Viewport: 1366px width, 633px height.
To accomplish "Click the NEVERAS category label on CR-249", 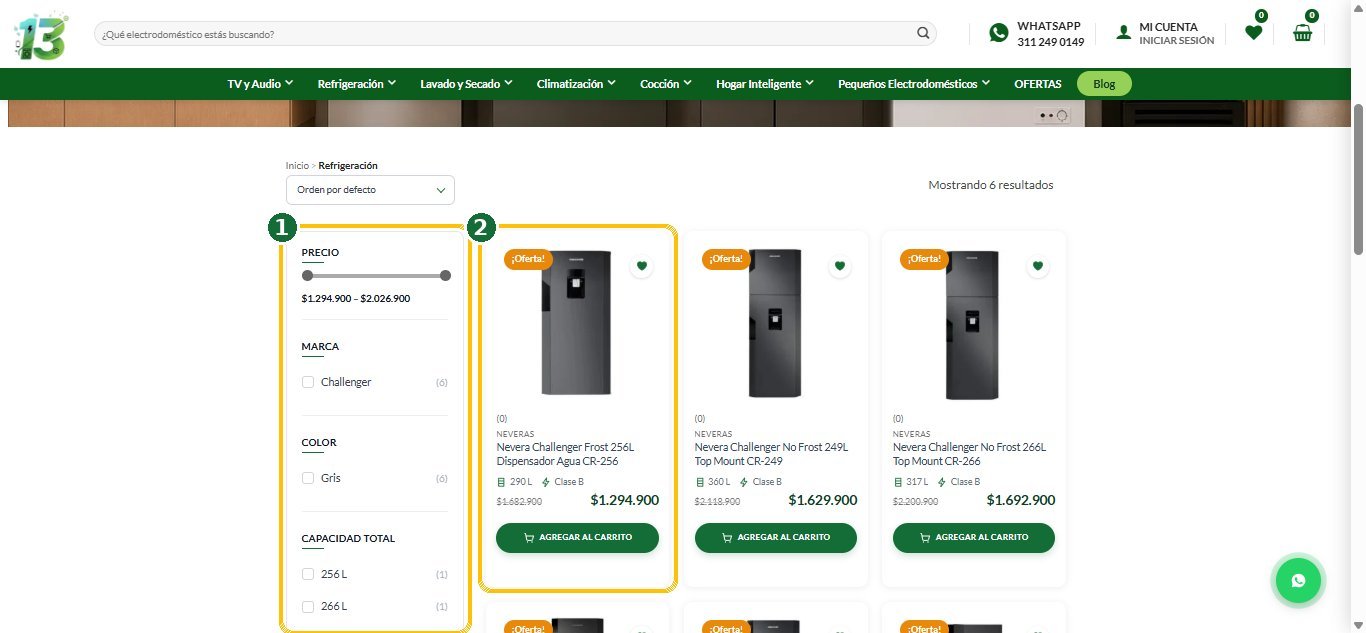I will [x=713, y=434].
